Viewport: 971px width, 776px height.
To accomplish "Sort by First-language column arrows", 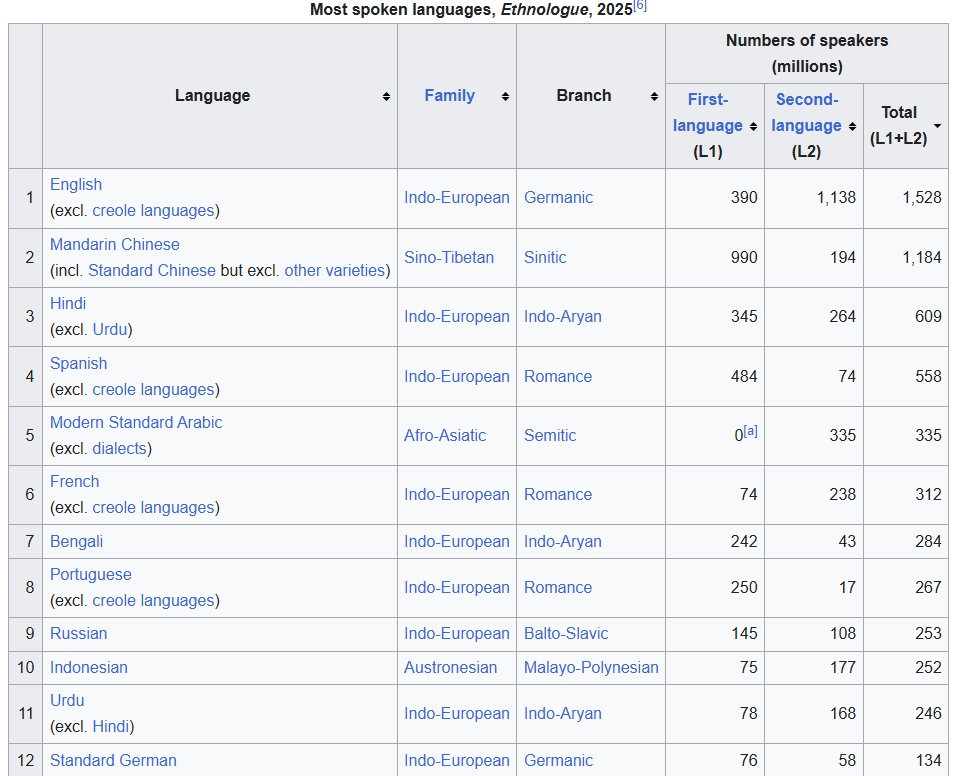I will coord(753,126).
